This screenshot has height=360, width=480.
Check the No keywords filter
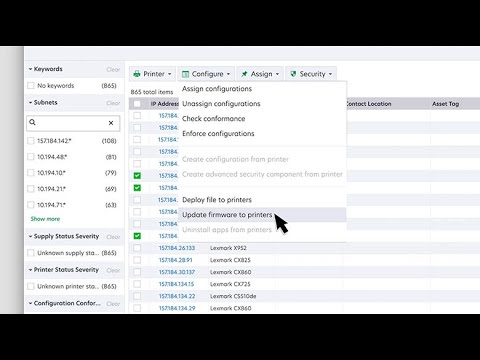click(31, 86)
